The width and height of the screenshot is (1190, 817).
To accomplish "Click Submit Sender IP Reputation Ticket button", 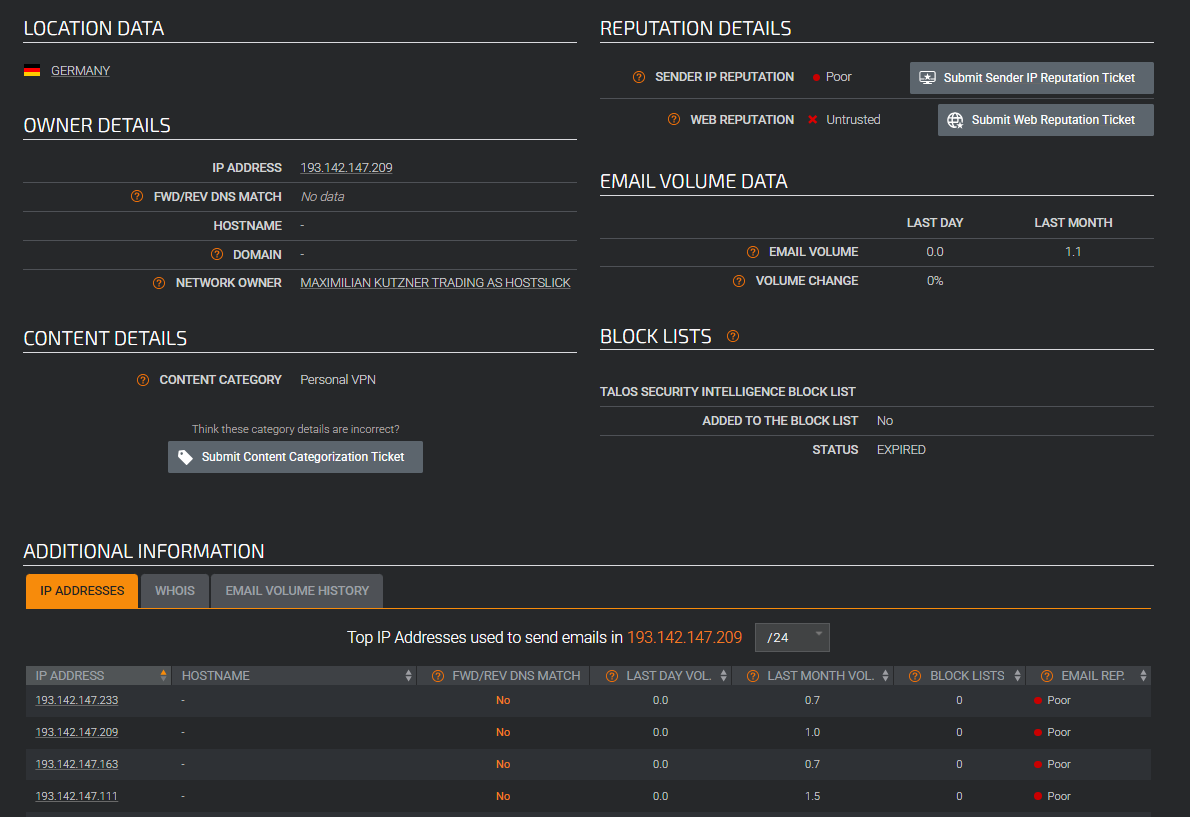I will pyautogui.click(x=1031, y=77).
